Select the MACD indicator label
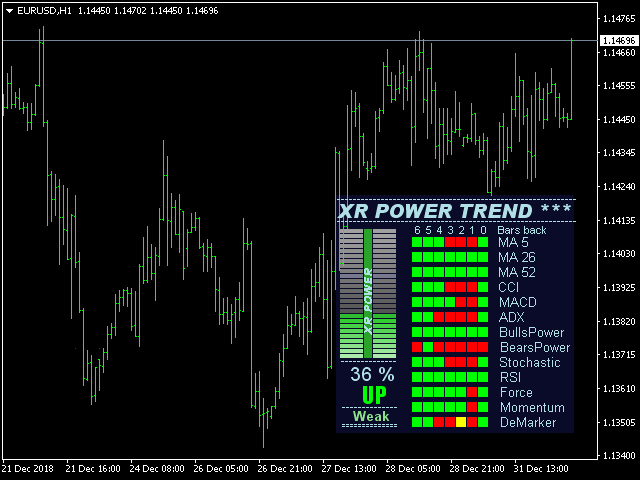640x480 pixels. pos(518,302)
